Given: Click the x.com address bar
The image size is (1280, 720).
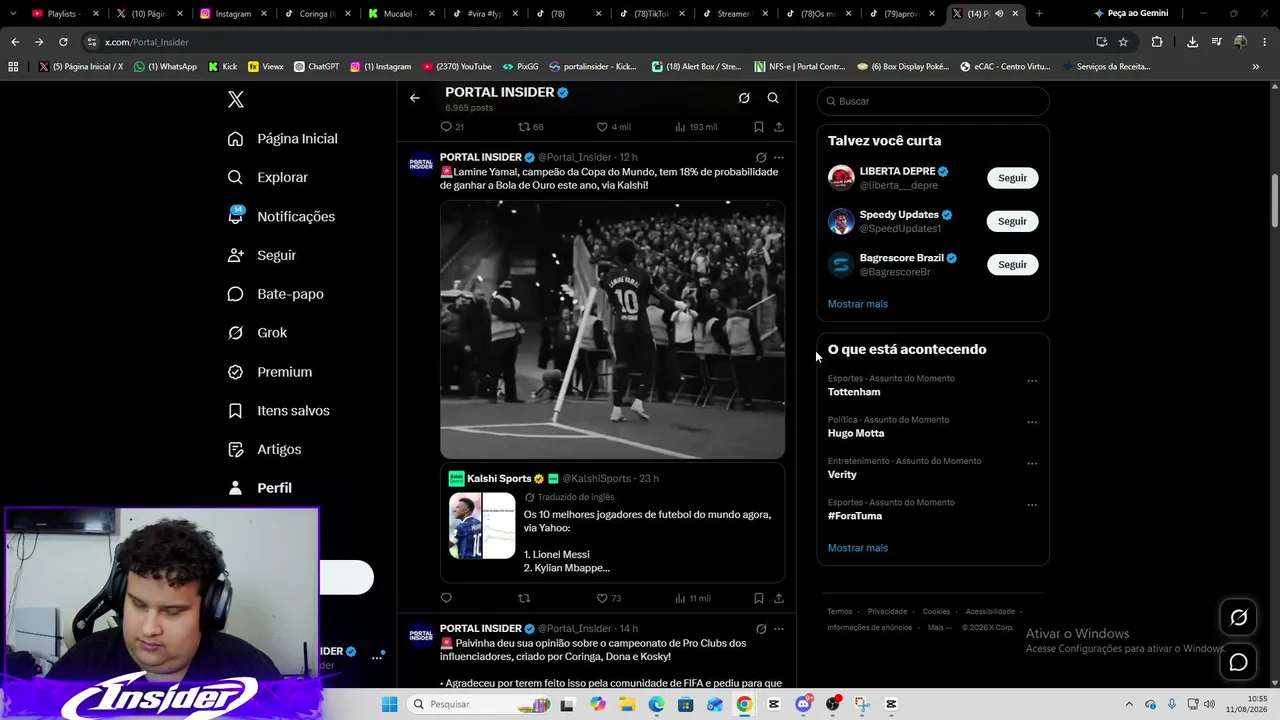Looking at the screenshot, I should [x=590, y=42].
